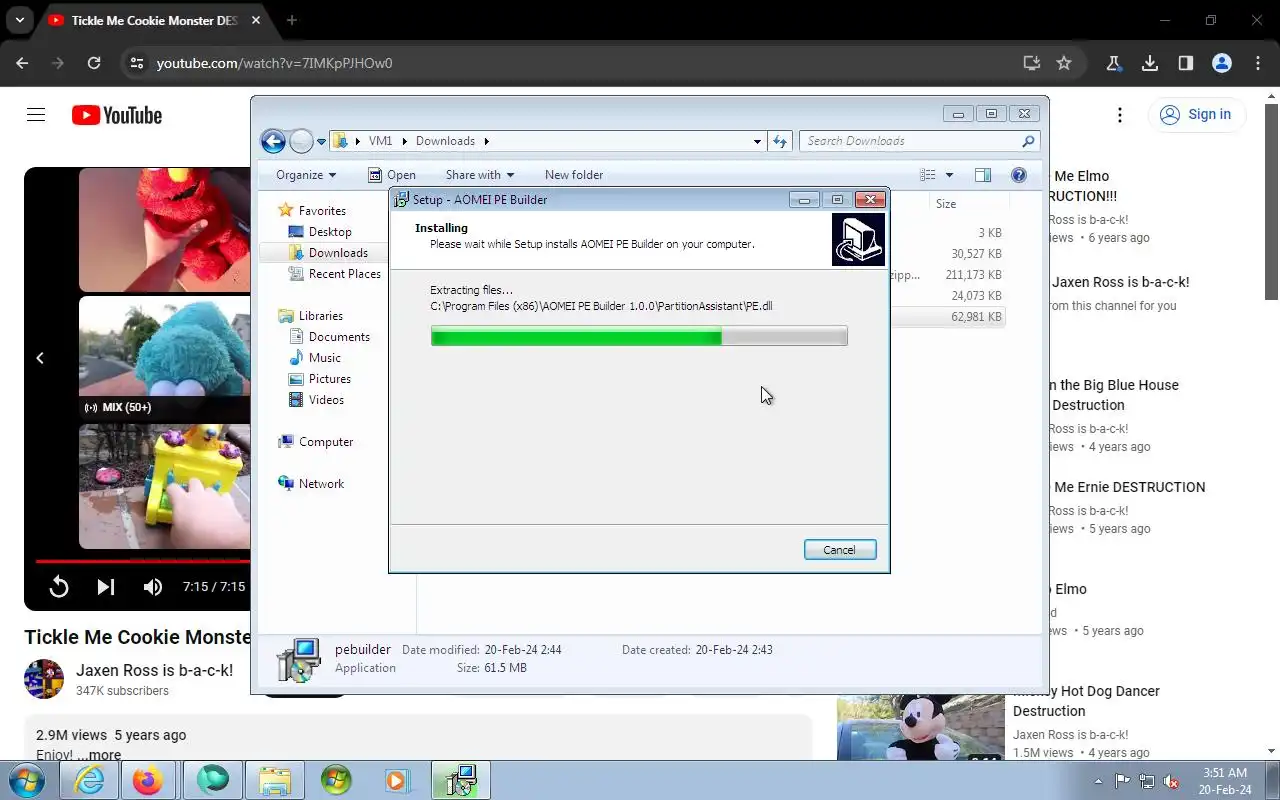Click the previous arrow on the video end screen
1280x800 pixels.
(40, 358)
